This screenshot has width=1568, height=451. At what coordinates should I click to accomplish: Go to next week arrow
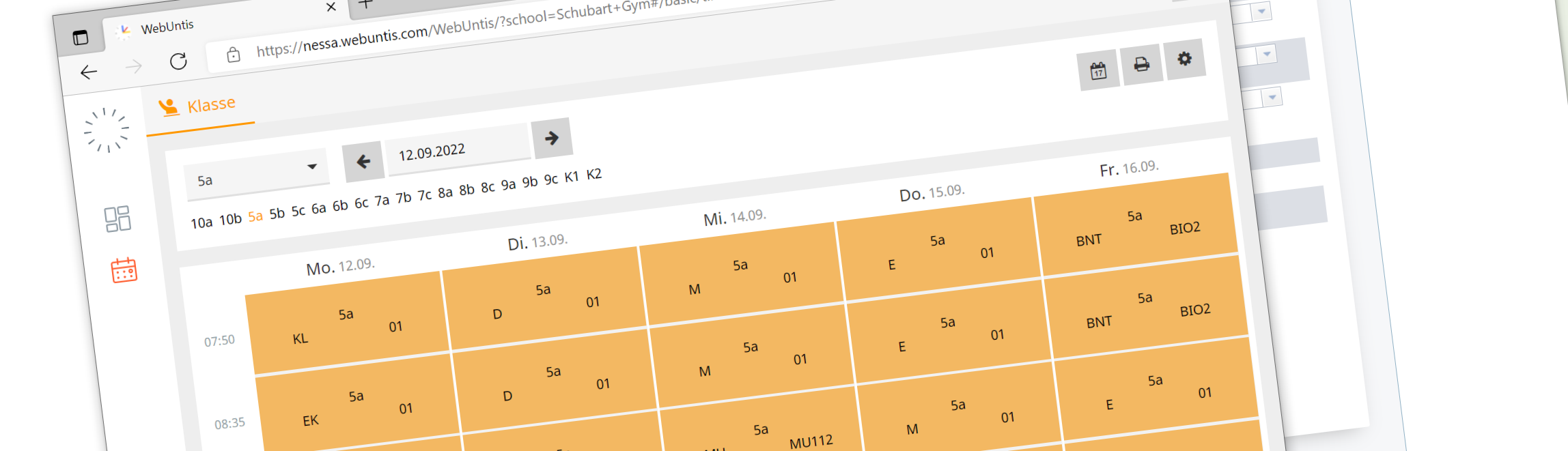tap(552, 139)
